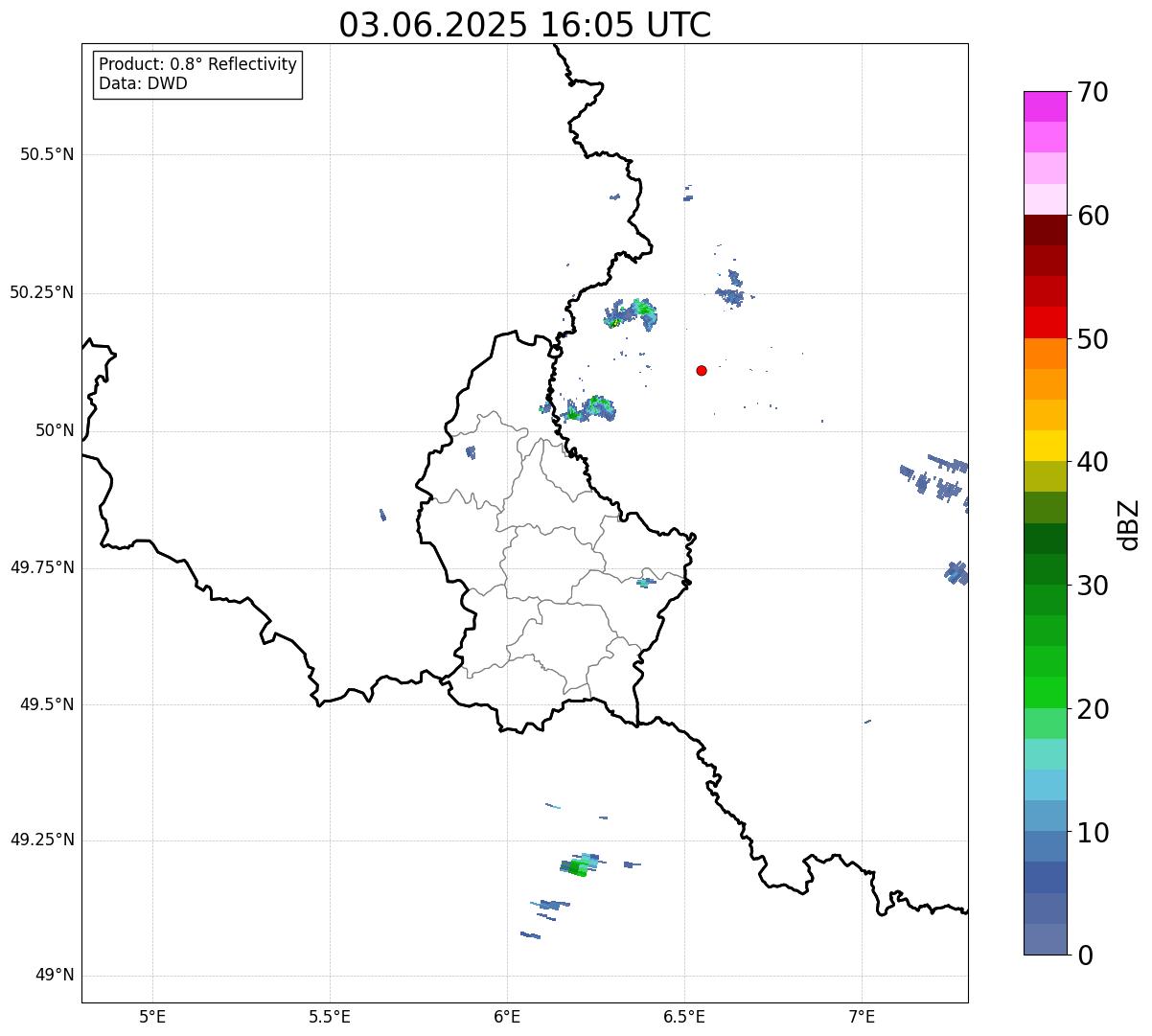This screenshot has height=1036, width=1152.
Task: Click the dark maroon colorbar segment below 60
Action: pos(1046,230)
